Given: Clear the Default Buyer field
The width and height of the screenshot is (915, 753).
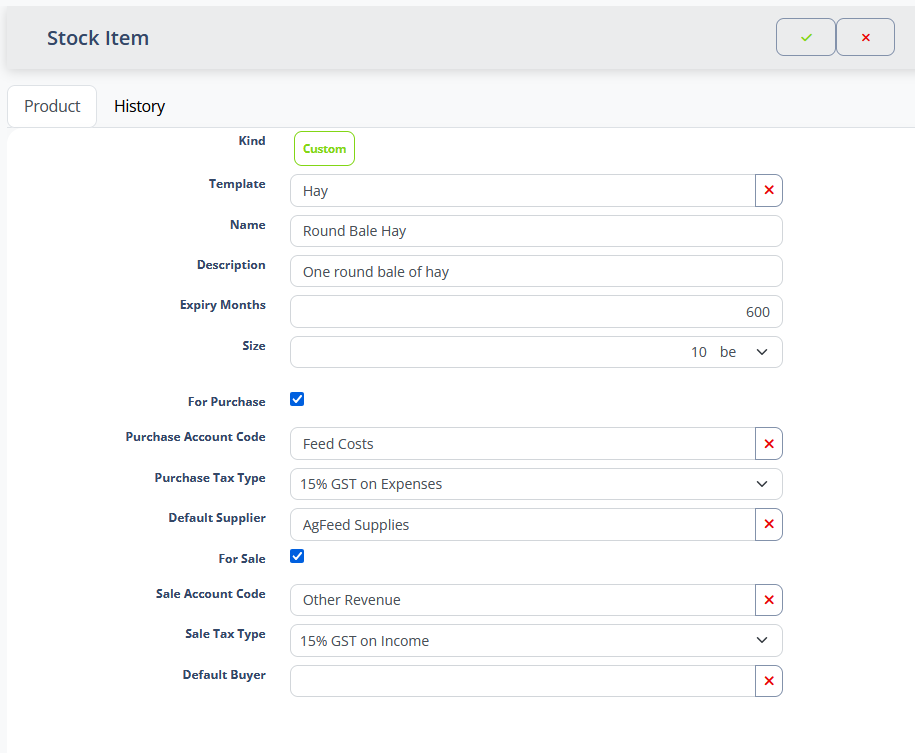Looking at the screenshot, I should tap(768, 681).
